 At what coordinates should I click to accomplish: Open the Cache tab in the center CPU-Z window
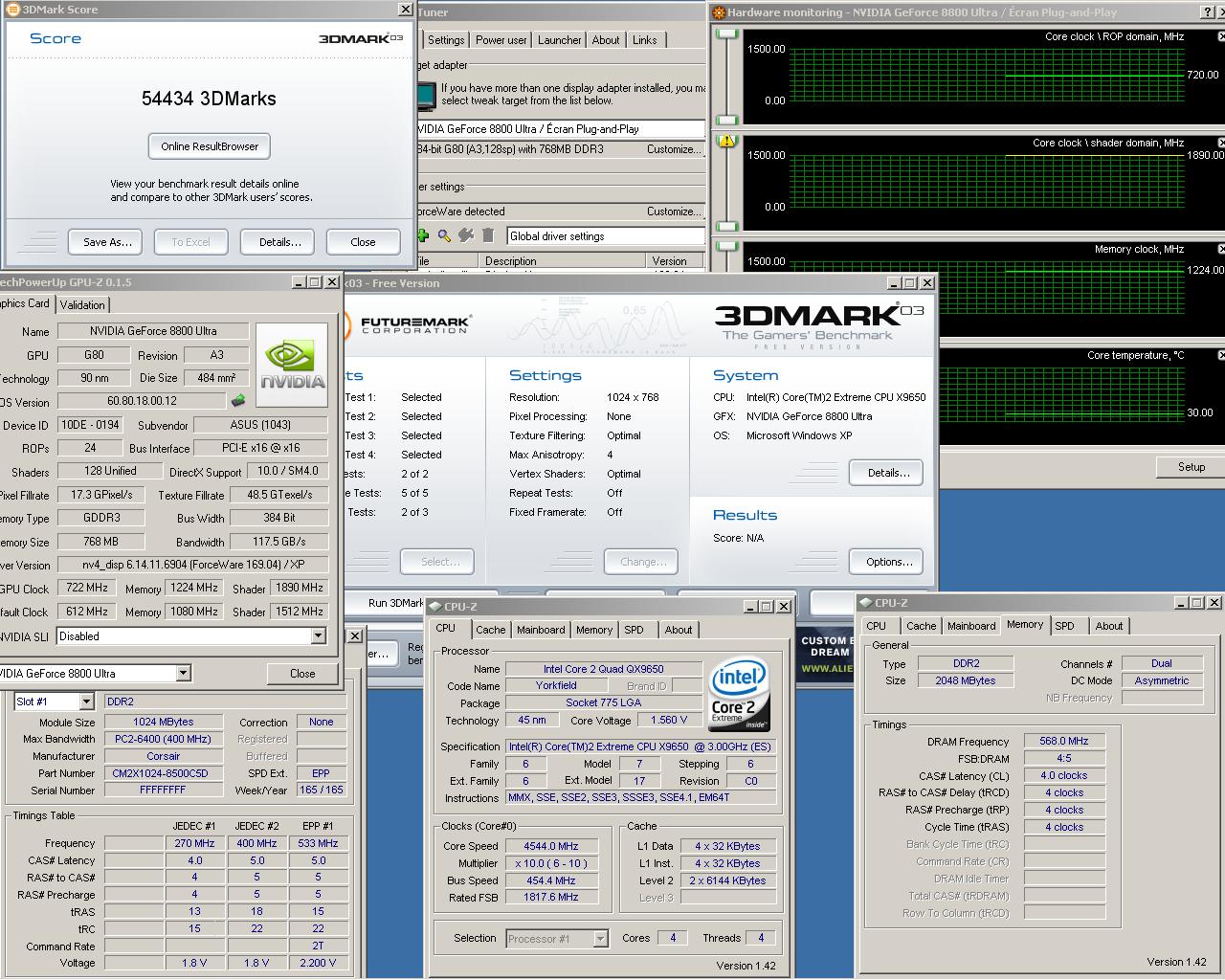(x=490, y=630)
